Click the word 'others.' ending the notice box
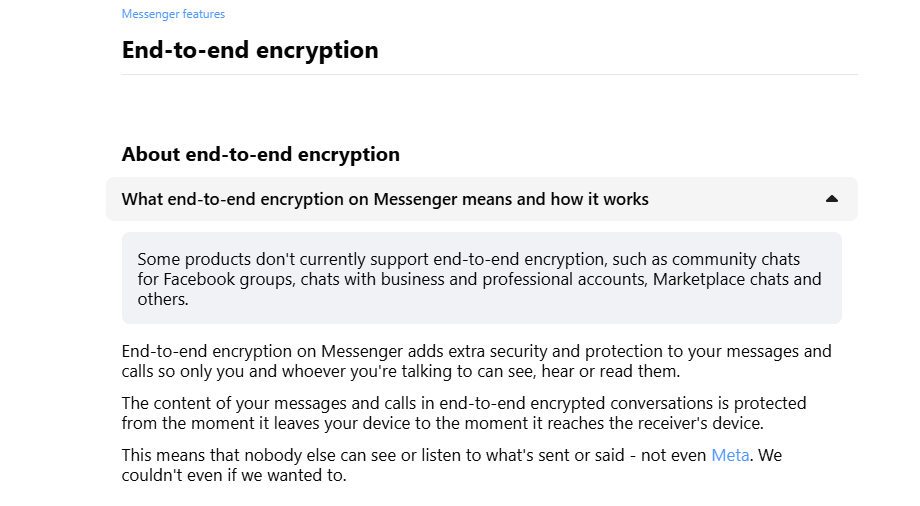 pyautogui.click(x=163, y=299)
